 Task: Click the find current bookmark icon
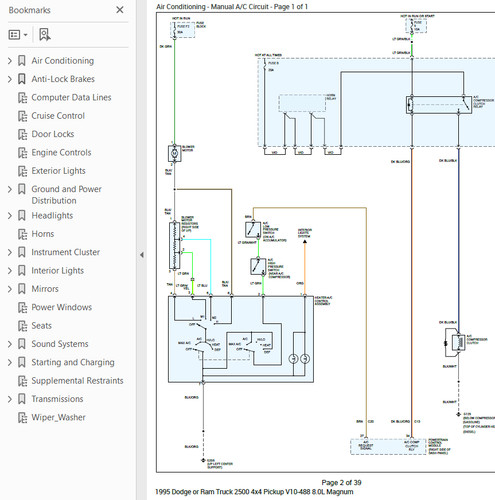45,34
